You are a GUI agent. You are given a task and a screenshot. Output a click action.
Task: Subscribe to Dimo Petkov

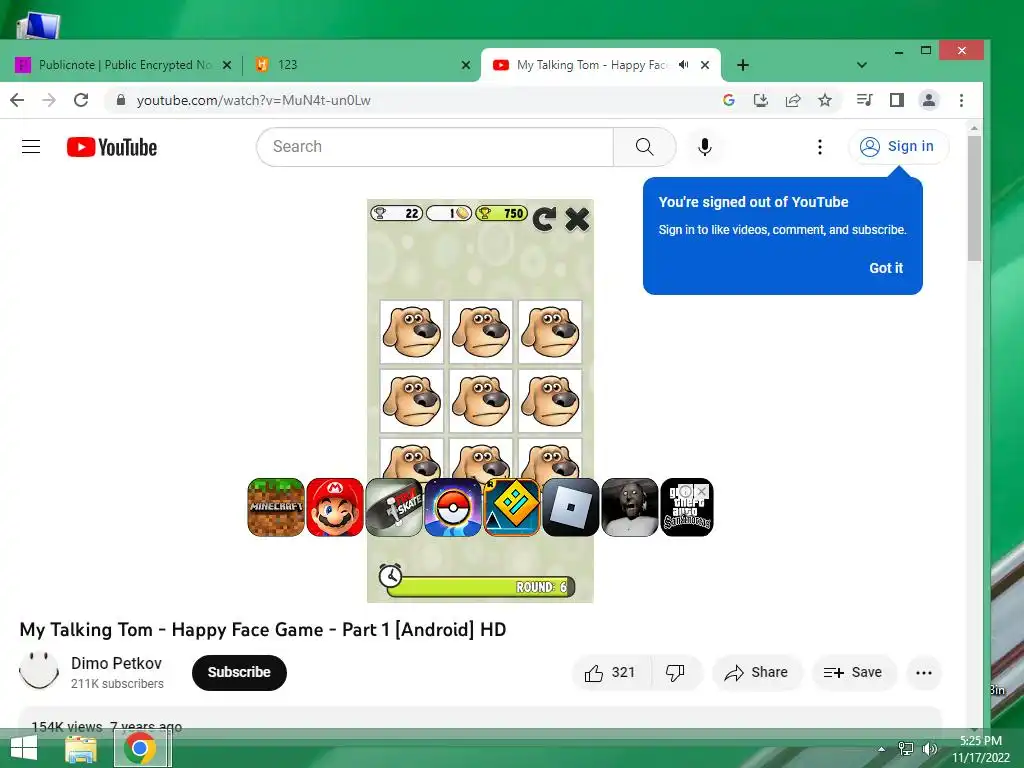pos(239,672)
